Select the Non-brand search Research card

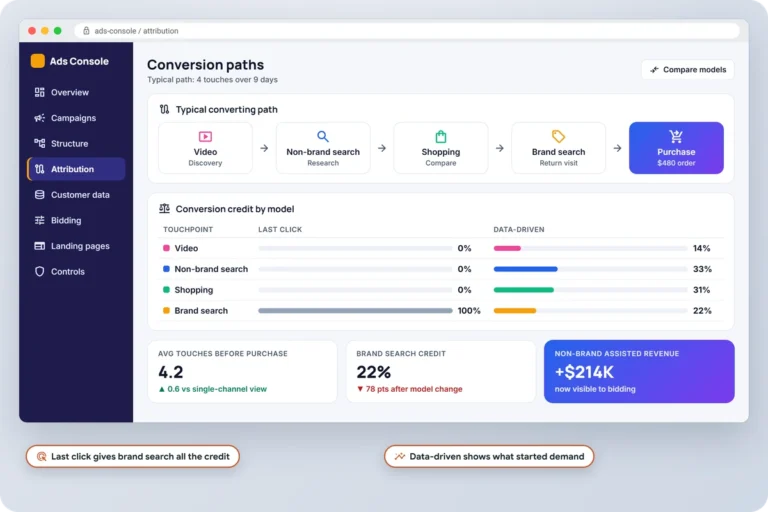[323, 148]
